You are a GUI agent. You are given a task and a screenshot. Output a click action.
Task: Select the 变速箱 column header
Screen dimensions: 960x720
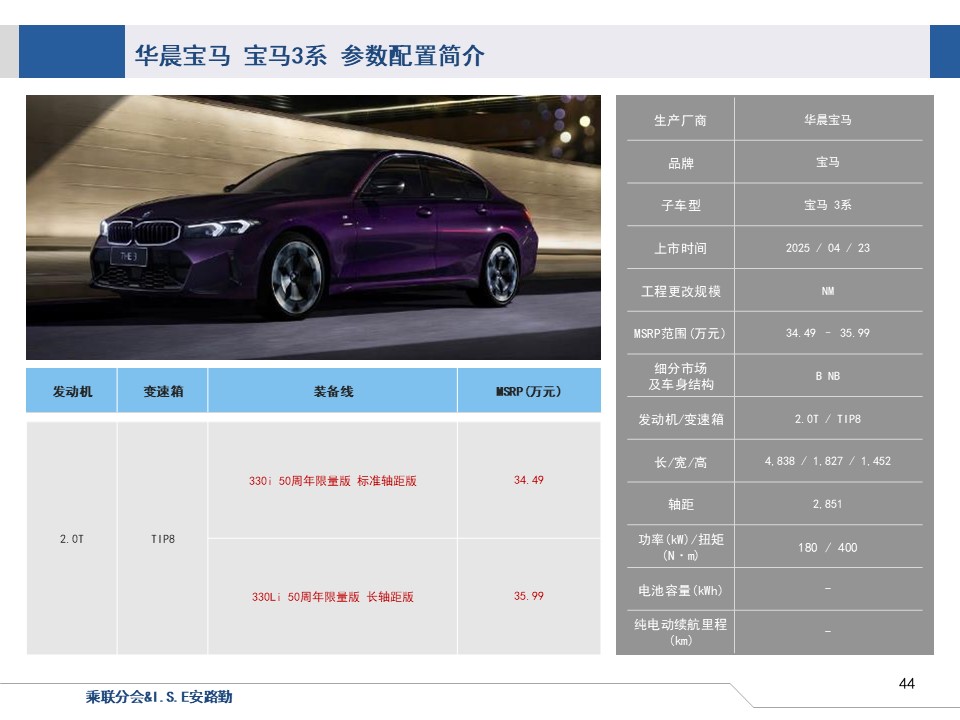coord(163,391)
